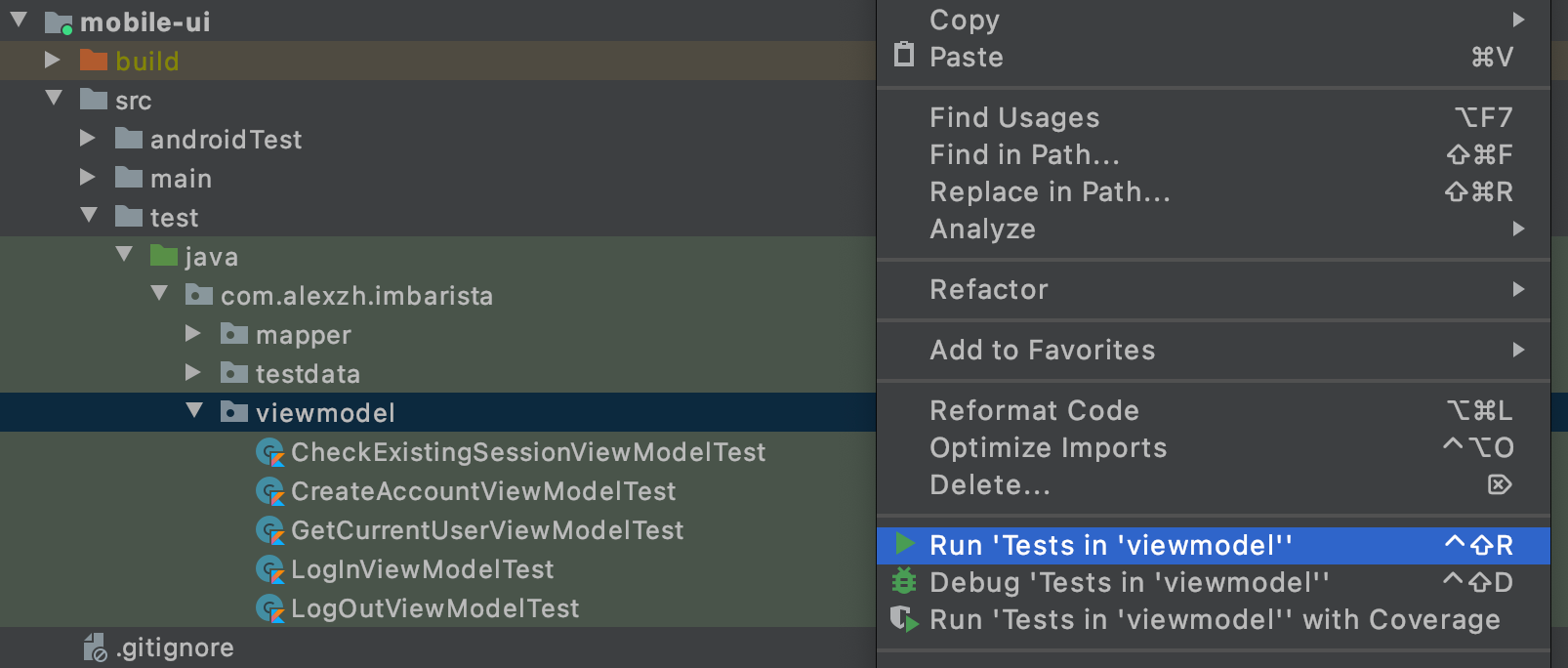Expand the androidTest folder arrow
1568x668 pixels.
(88, 139)
